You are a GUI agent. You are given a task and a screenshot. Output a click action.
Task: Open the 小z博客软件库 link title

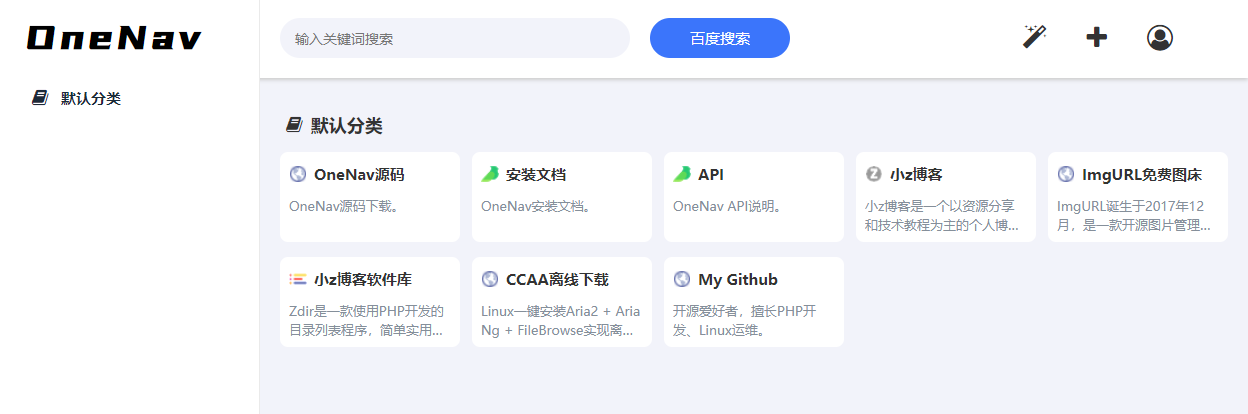pos(362,279)
